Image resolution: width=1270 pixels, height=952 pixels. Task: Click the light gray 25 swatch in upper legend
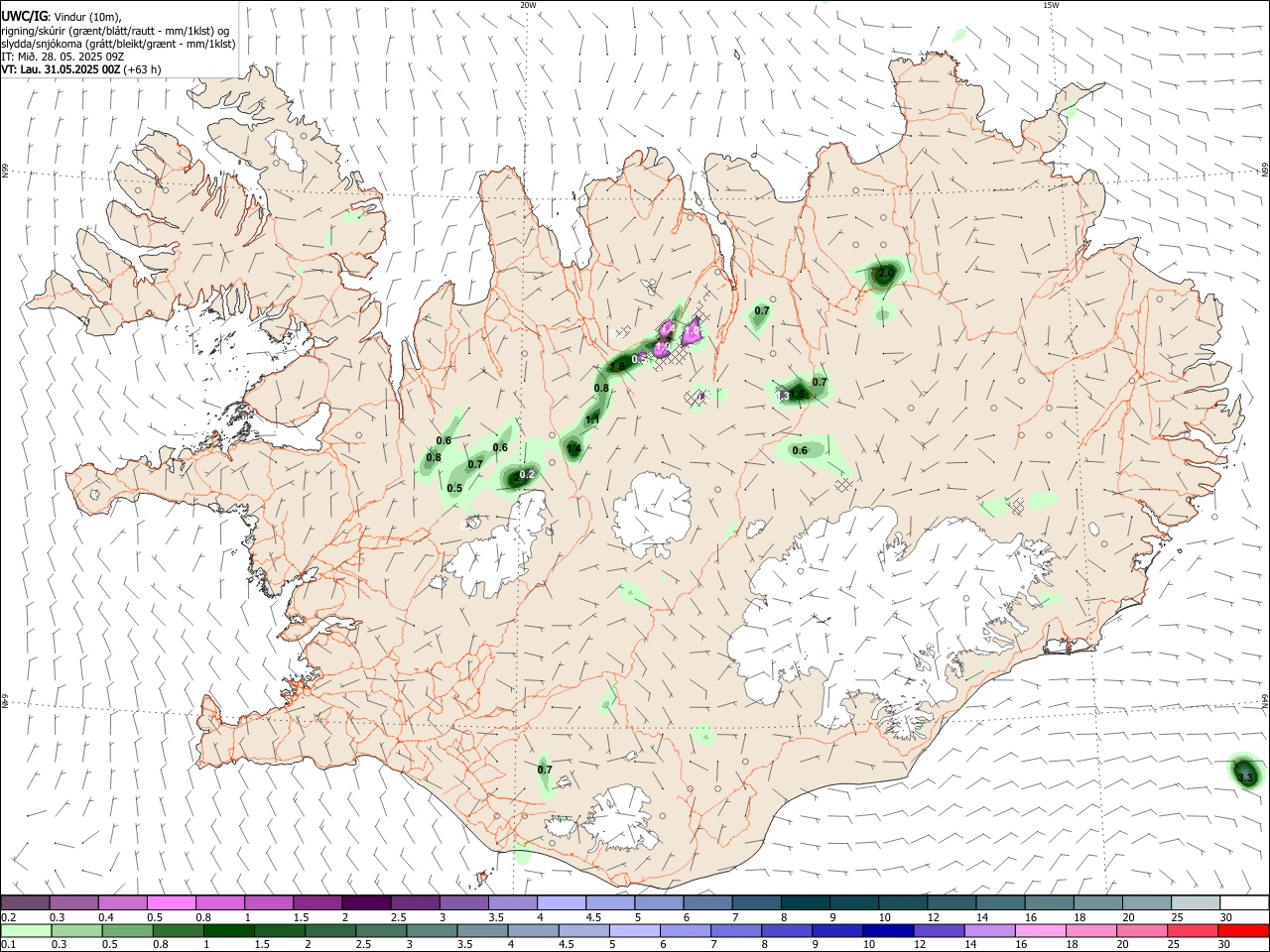(x=1194, y=902)
